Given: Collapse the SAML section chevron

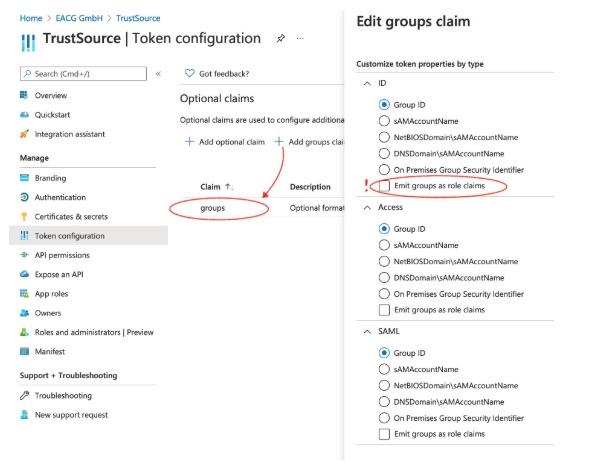Looking at the screenshot, I should pyautogui.click(x=367, y=332).
